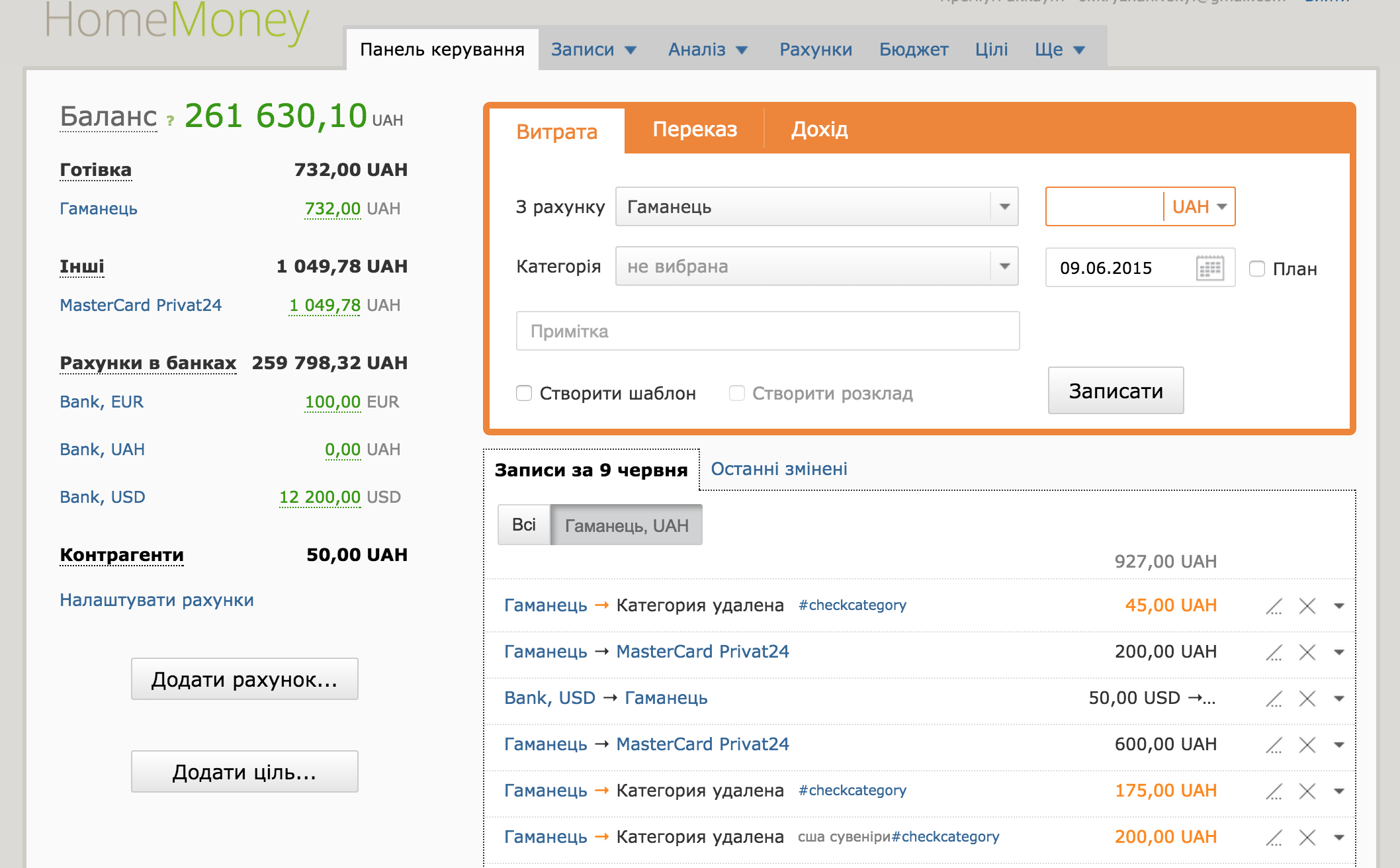Click Додати рахунок button
The image size is (1400, 868).
[244, 679]
